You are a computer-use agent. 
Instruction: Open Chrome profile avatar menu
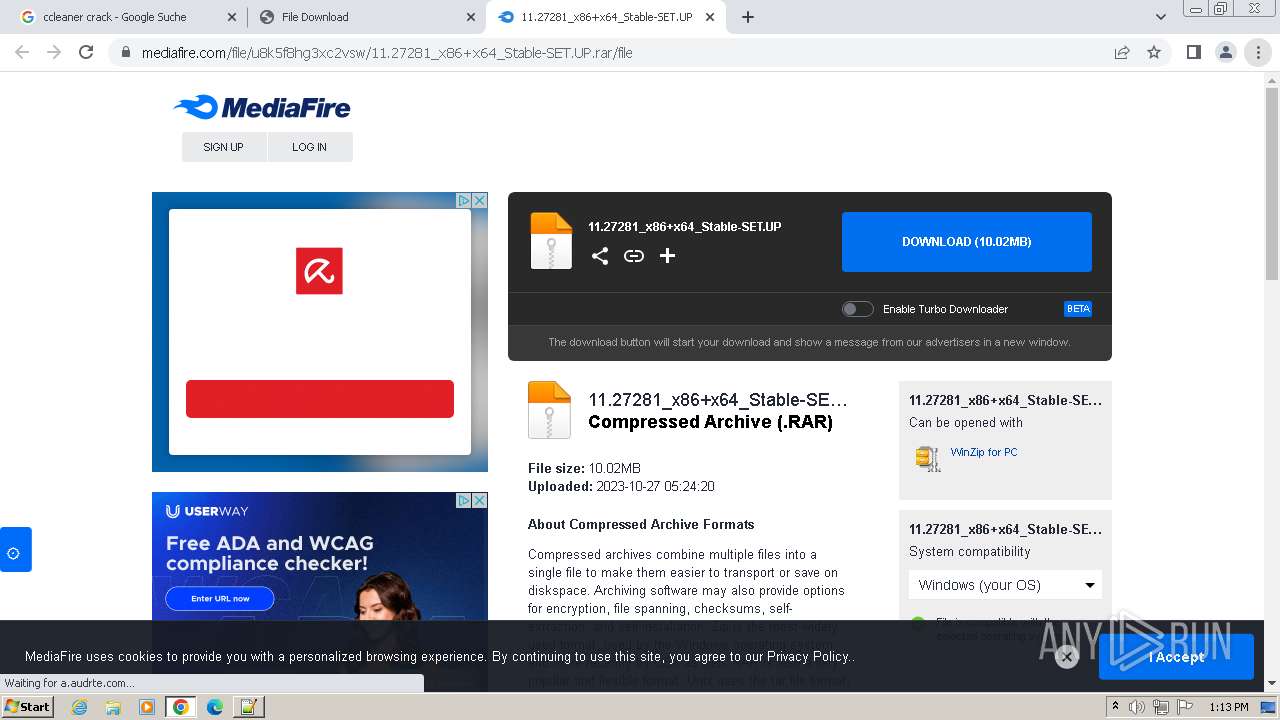[1225, 53]
